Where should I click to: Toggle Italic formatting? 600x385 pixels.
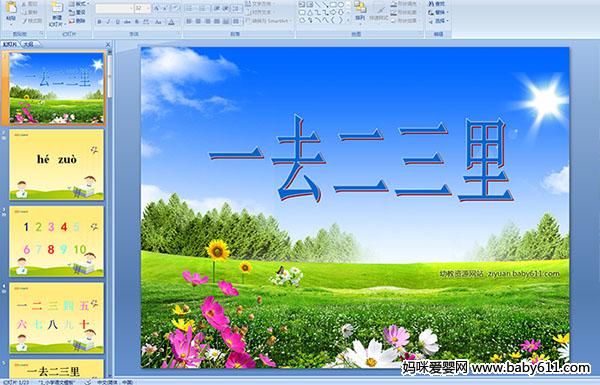click(x=108, y=22)
